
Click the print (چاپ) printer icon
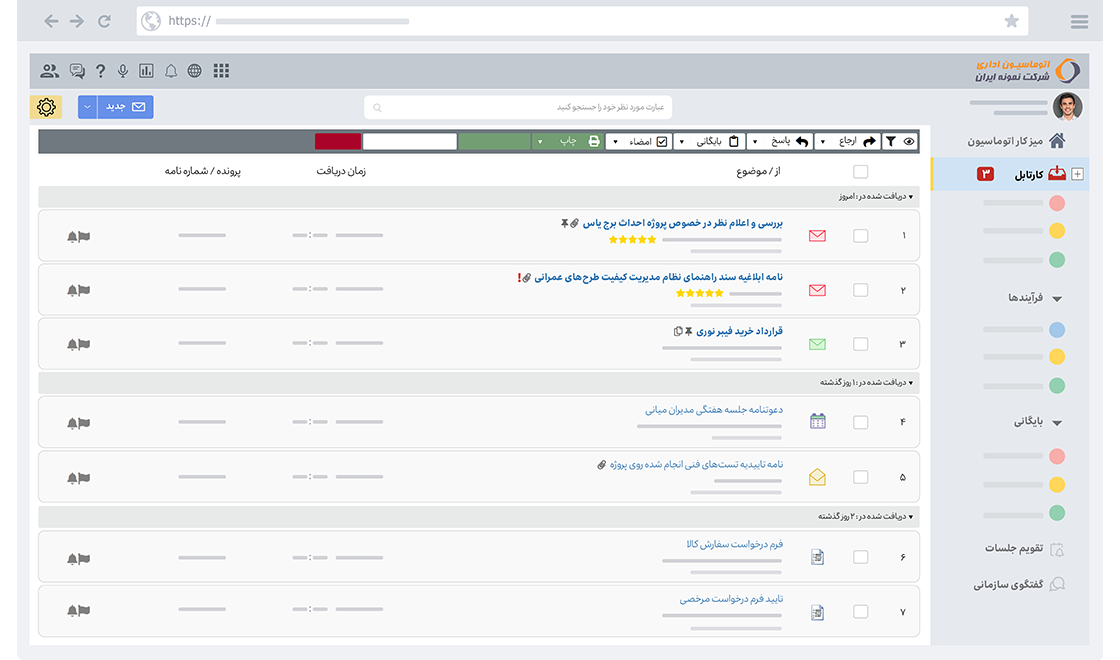(590, 141)
